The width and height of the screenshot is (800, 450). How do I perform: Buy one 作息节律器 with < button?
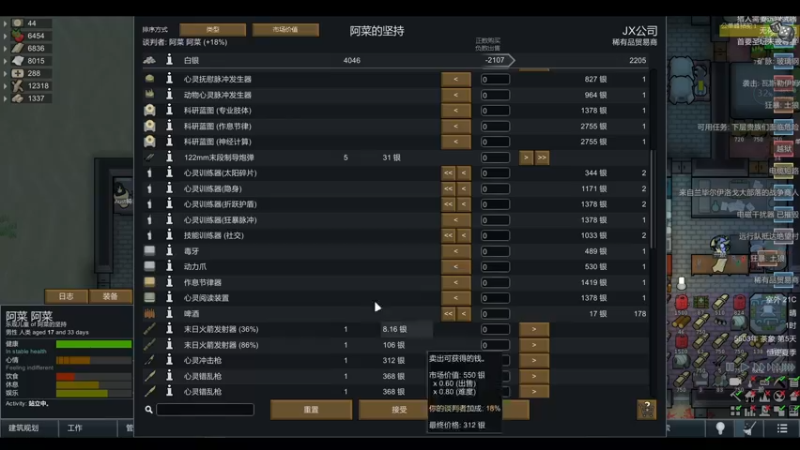[x=456, y=282]
